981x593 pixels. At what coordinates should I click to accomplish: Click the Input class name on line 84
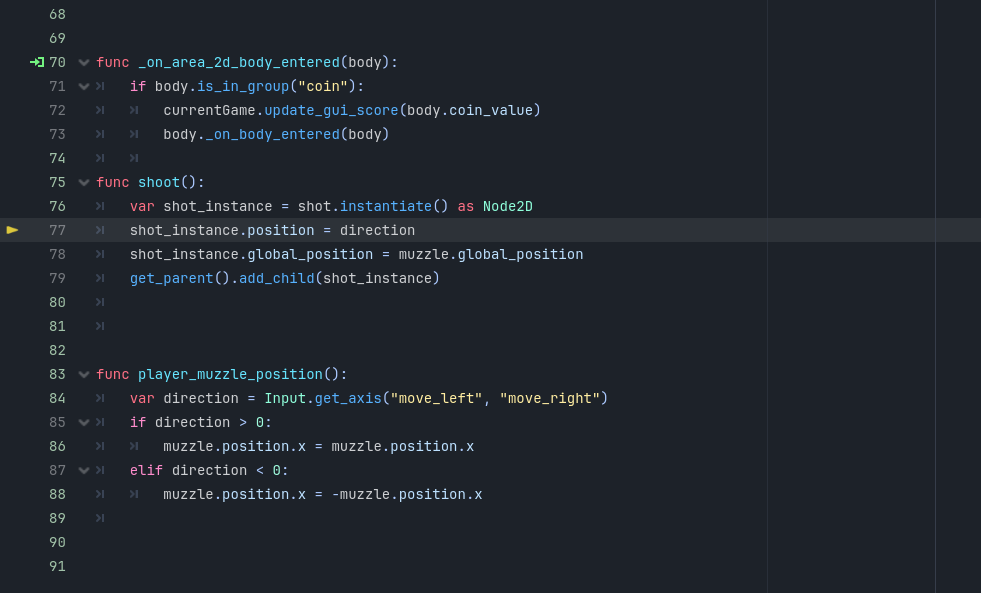(285, 398)
